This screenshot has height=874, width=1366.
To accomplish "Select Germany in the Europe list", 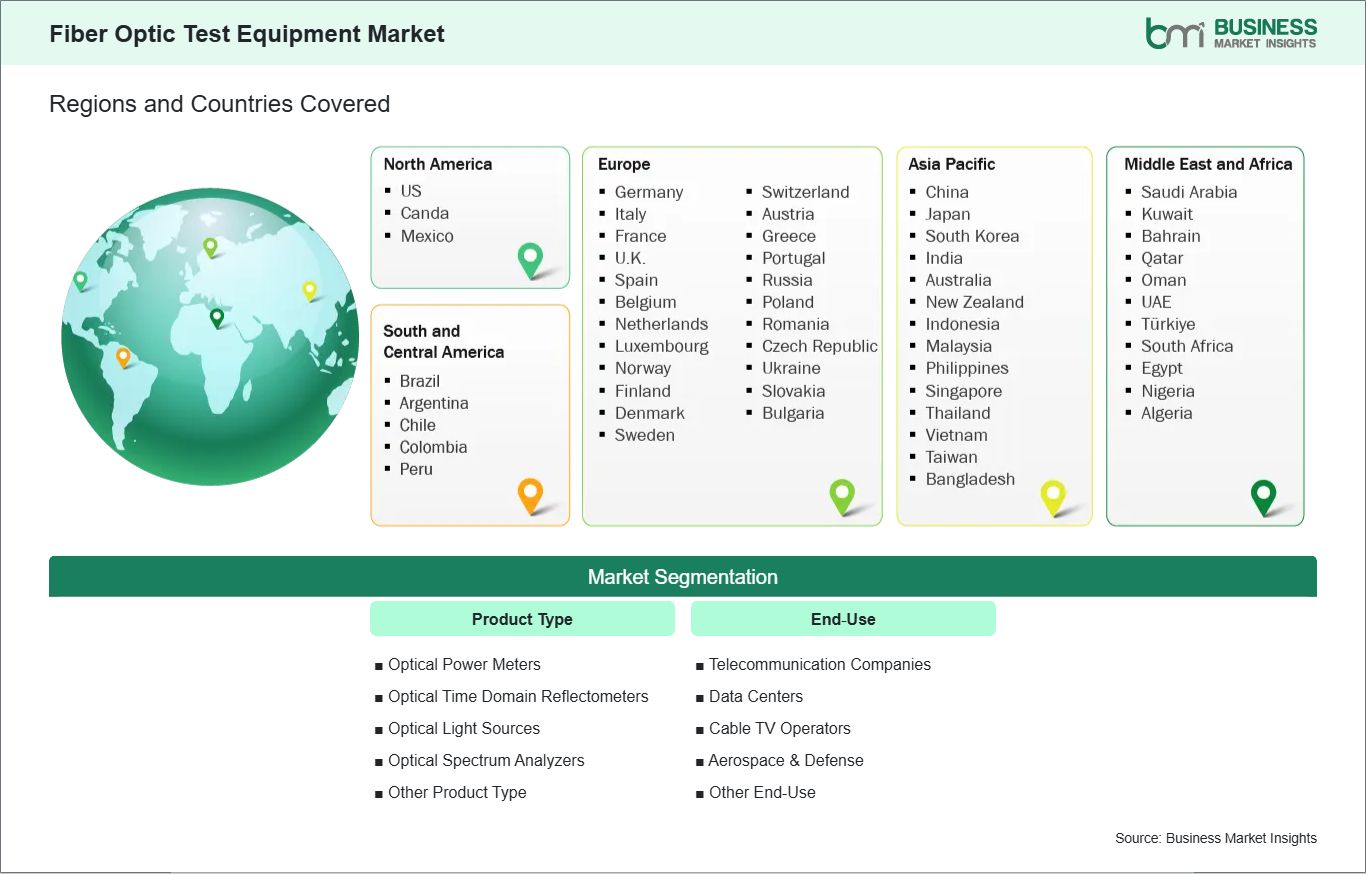I will pos(648,192).
